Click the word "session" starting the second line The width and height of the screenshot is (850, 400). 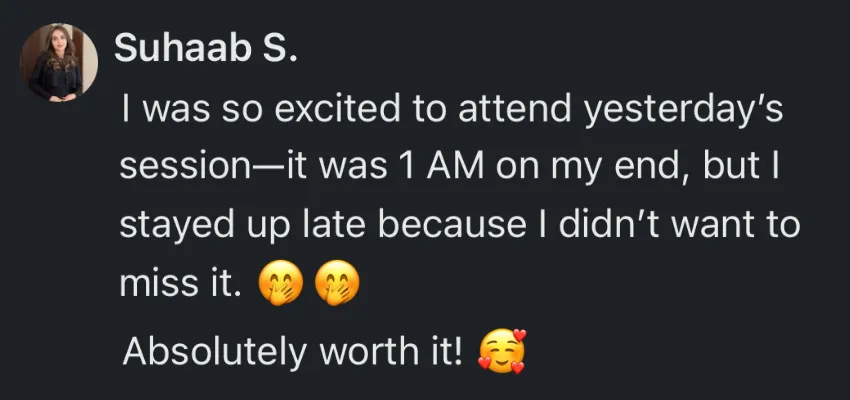[x=183, y=169]
